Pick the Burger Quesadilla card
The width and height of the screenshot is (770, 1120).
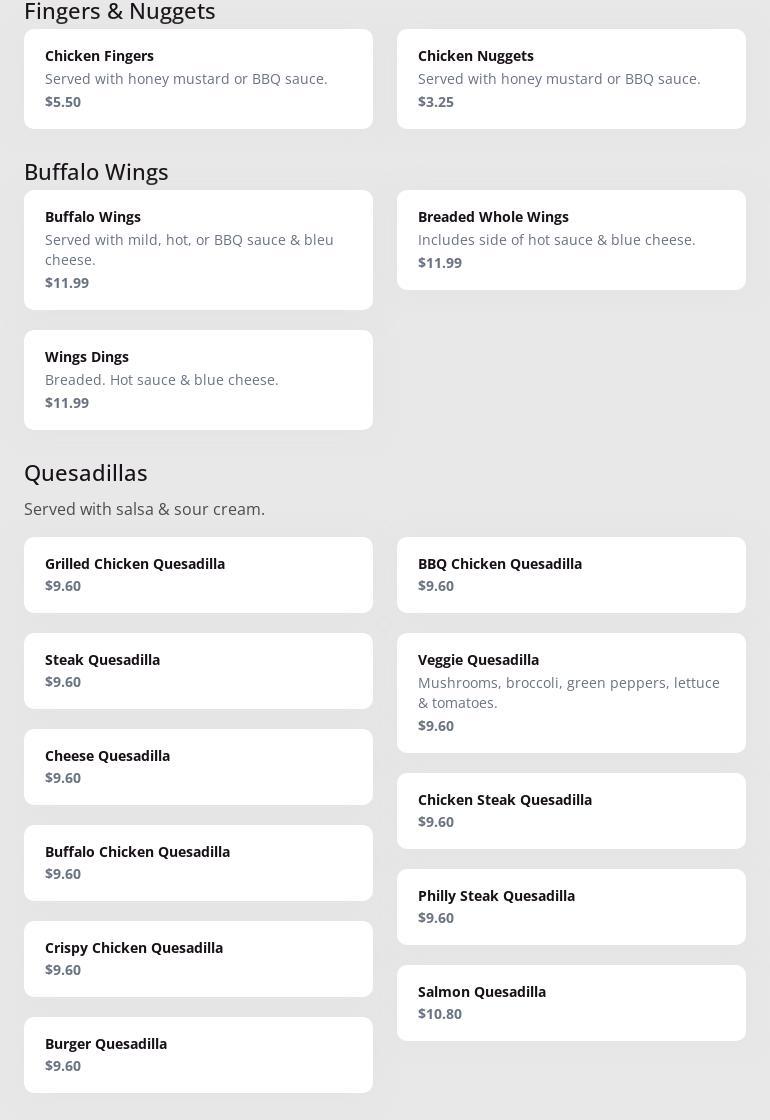tap(198, 1055)
